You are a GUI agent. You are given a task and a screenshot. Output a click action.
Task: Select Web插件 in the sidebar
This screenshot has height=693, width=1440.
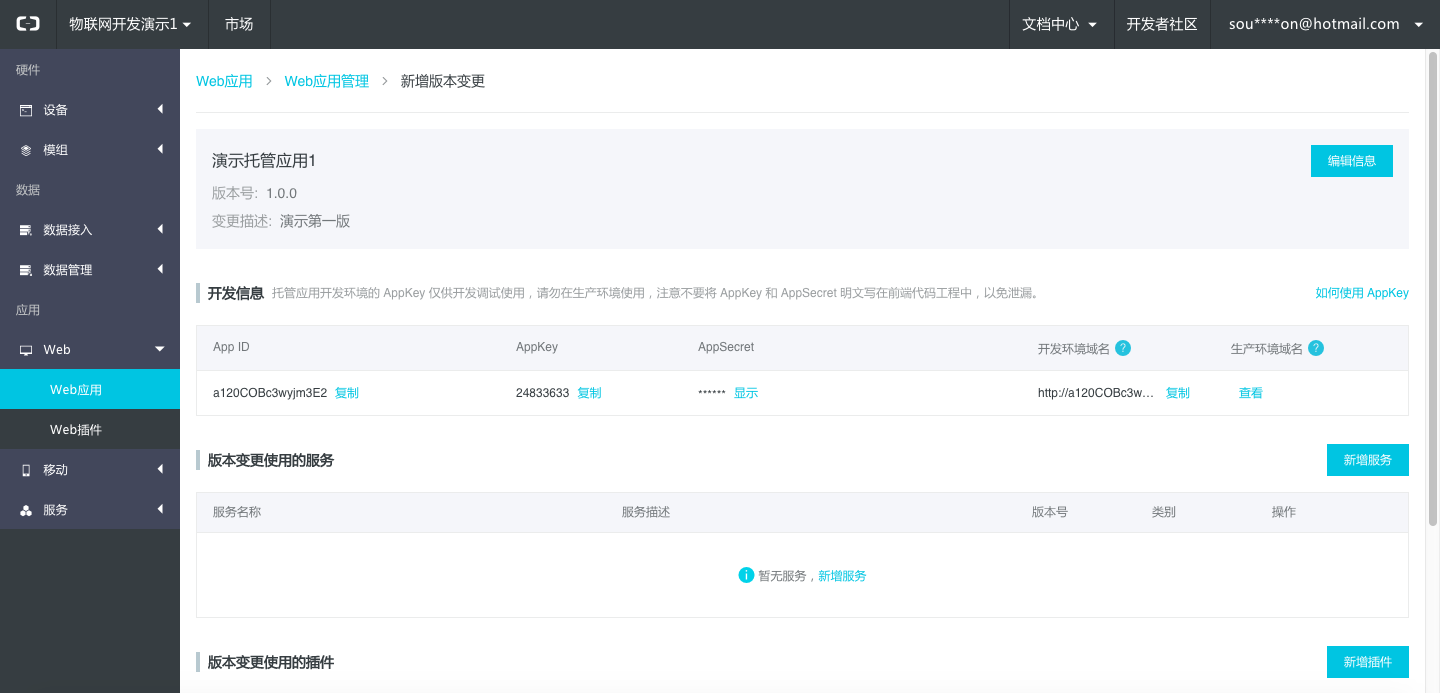tap(76, 430)
